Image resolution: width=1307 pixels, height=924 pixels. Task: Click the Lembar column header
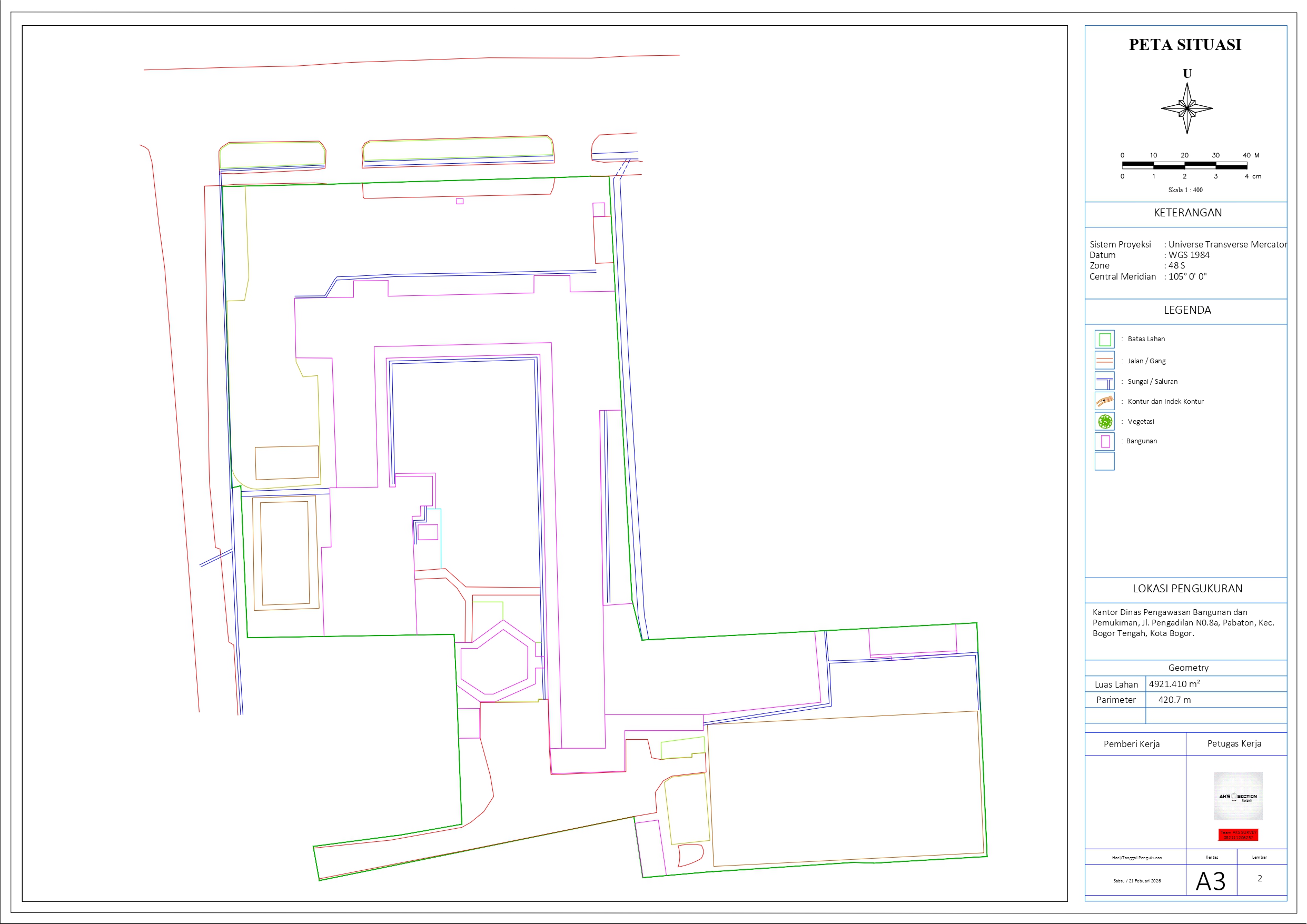(1259, 857)
